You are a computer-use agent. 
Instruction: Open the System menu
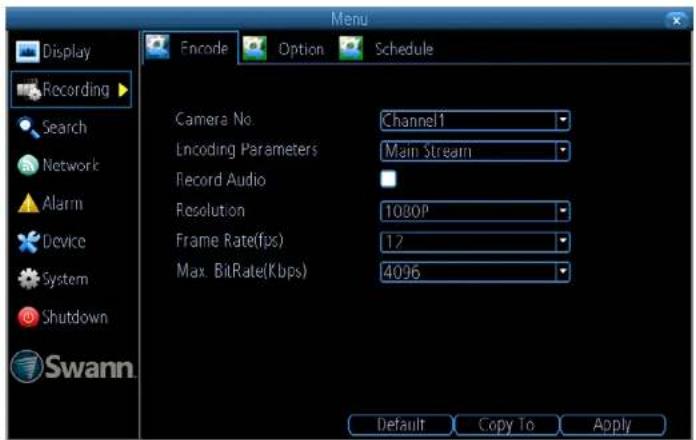53,279
